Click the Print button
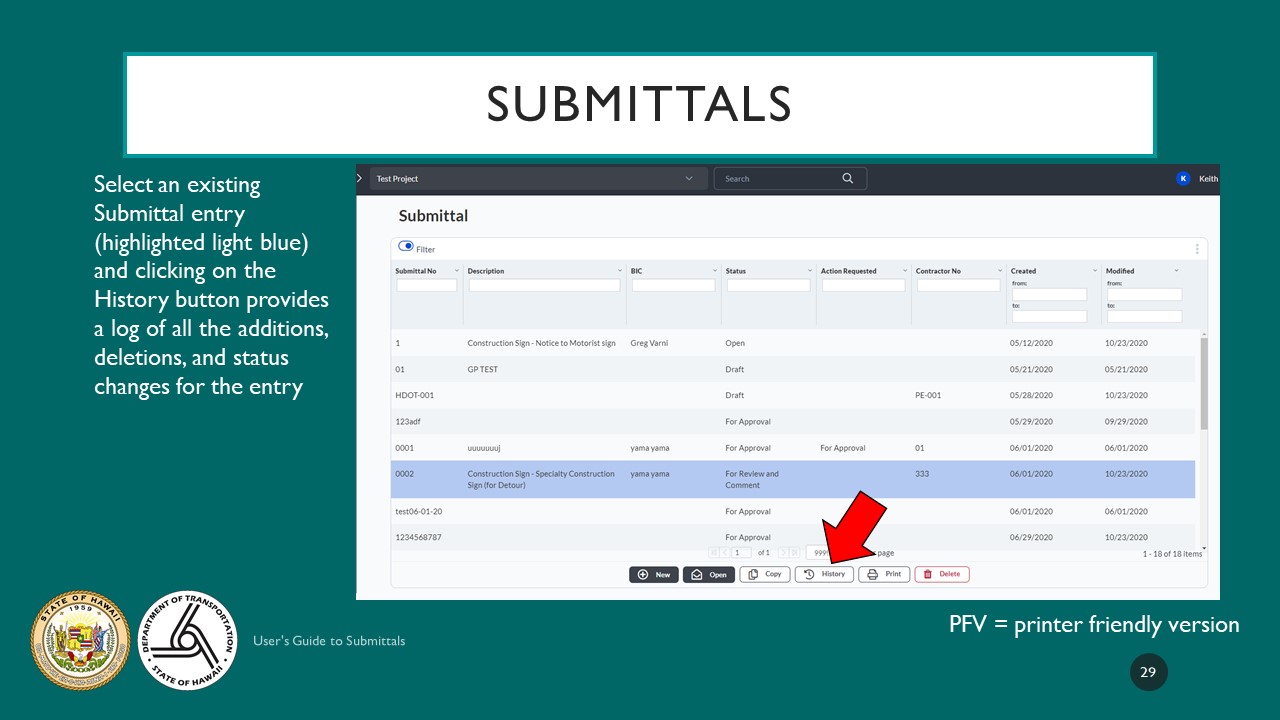 (884, 574)
